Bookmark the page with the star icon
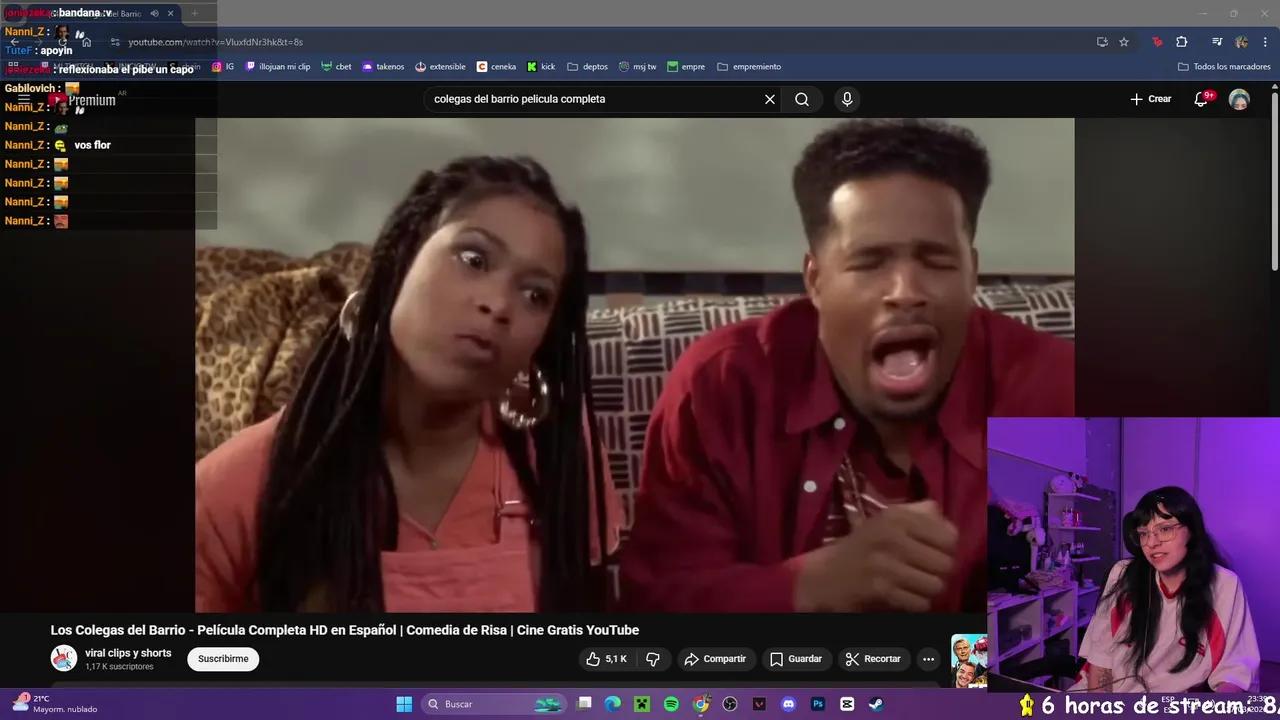 1124,42
